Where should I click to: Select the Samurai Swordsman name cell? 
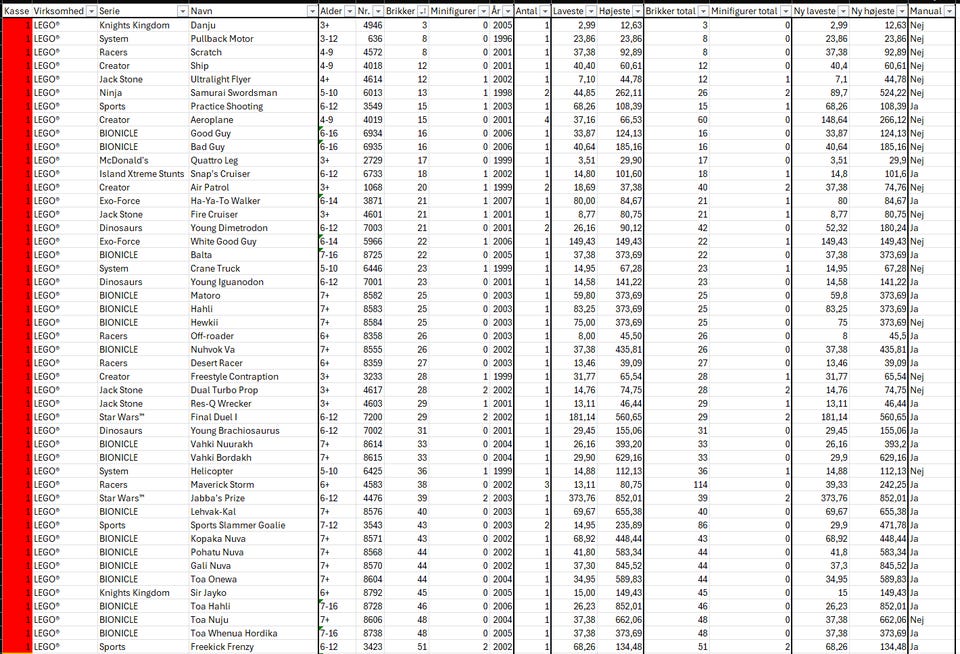click(253, 92)
